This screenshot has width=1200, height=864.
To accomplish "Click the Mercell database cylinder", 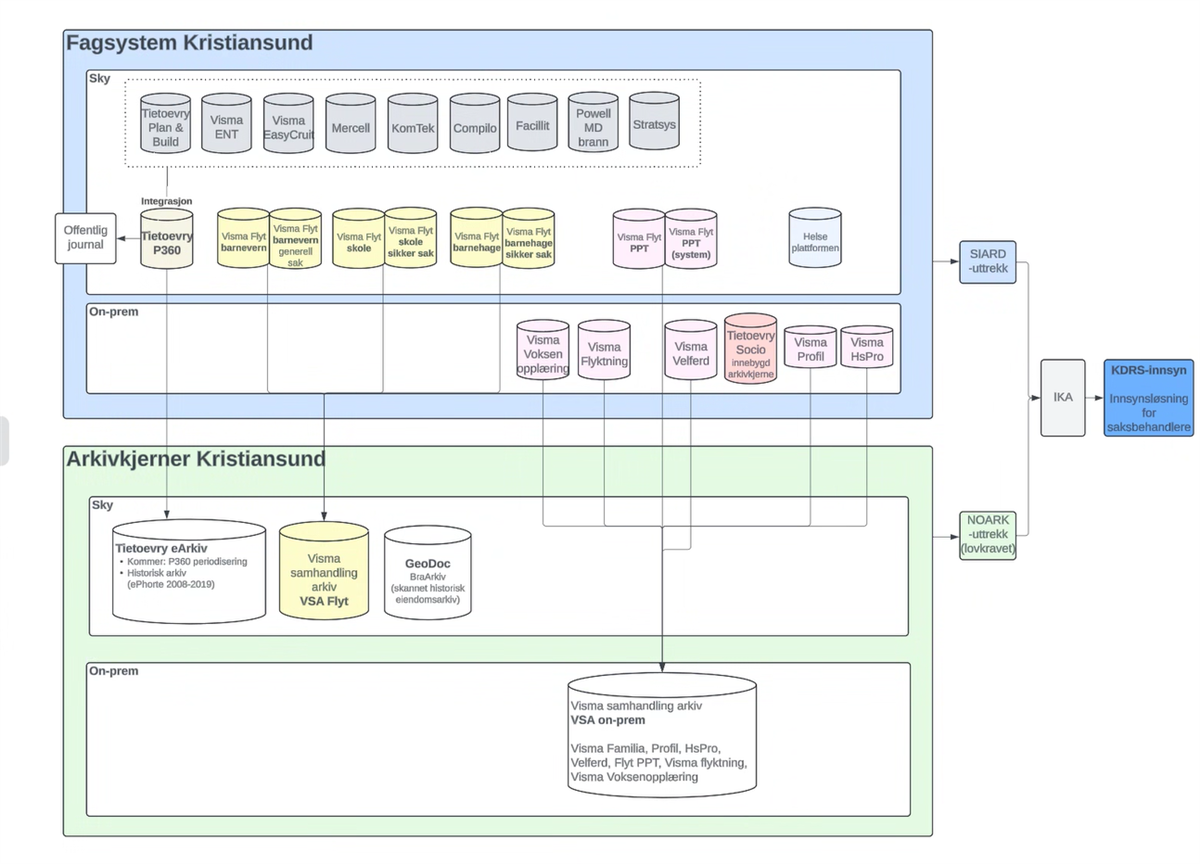I will point(351,124).
